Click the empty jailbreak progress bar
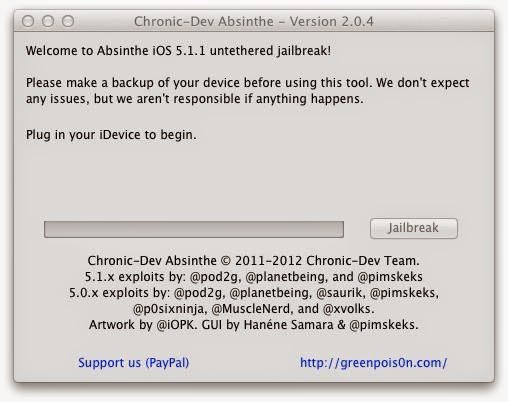The height and width of the screenshot is (402, 508). (x=194, y=229)
